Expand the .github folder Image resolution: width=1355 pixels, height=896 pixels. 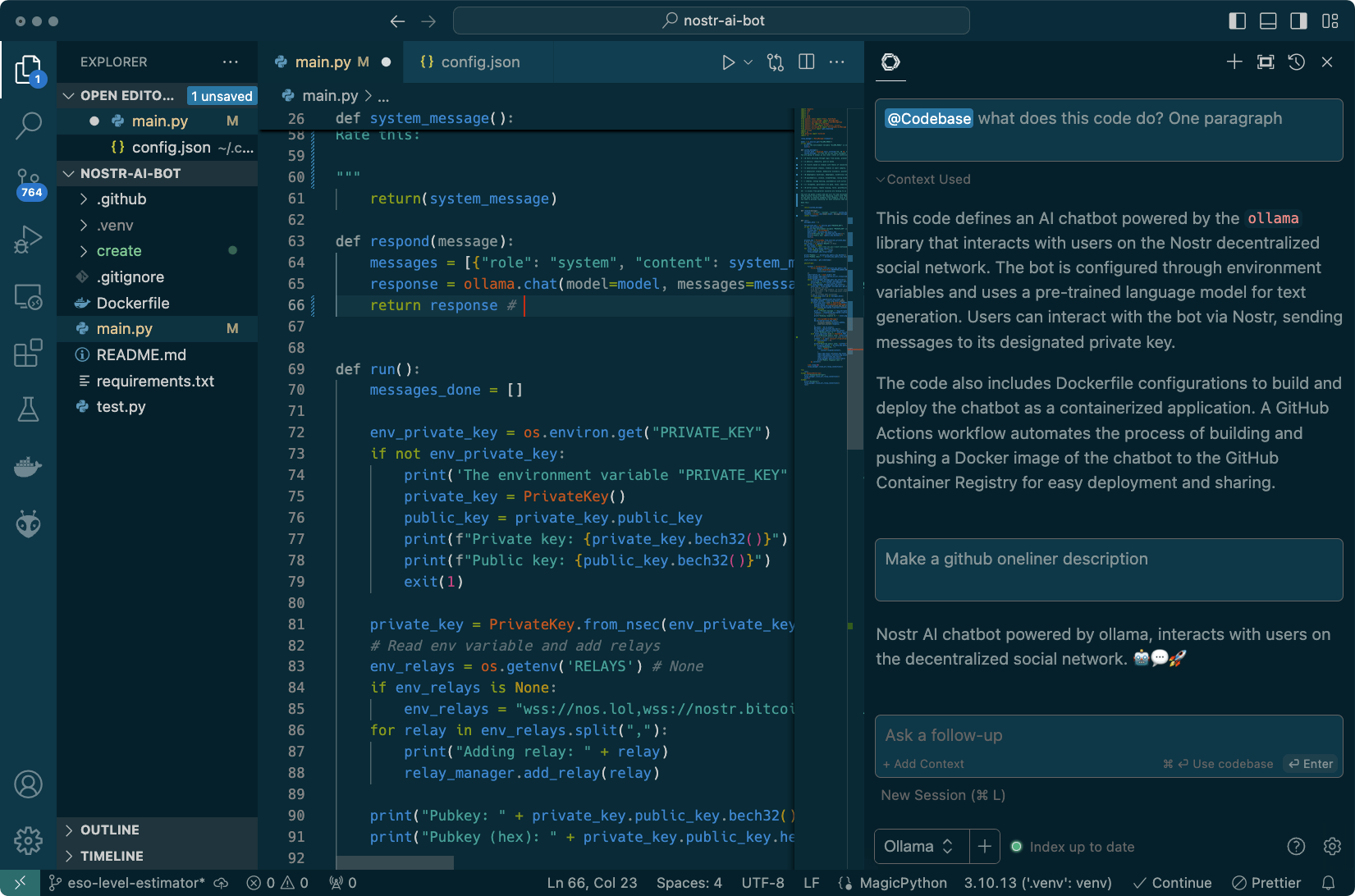157,199
